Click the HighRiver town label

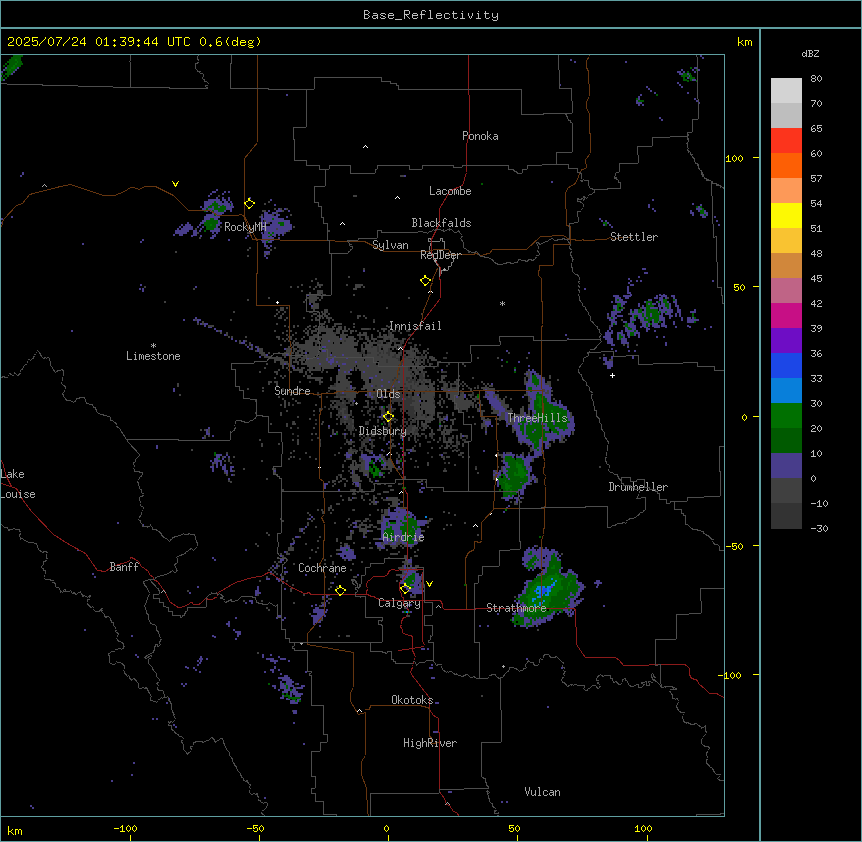[x=430, y=743]
